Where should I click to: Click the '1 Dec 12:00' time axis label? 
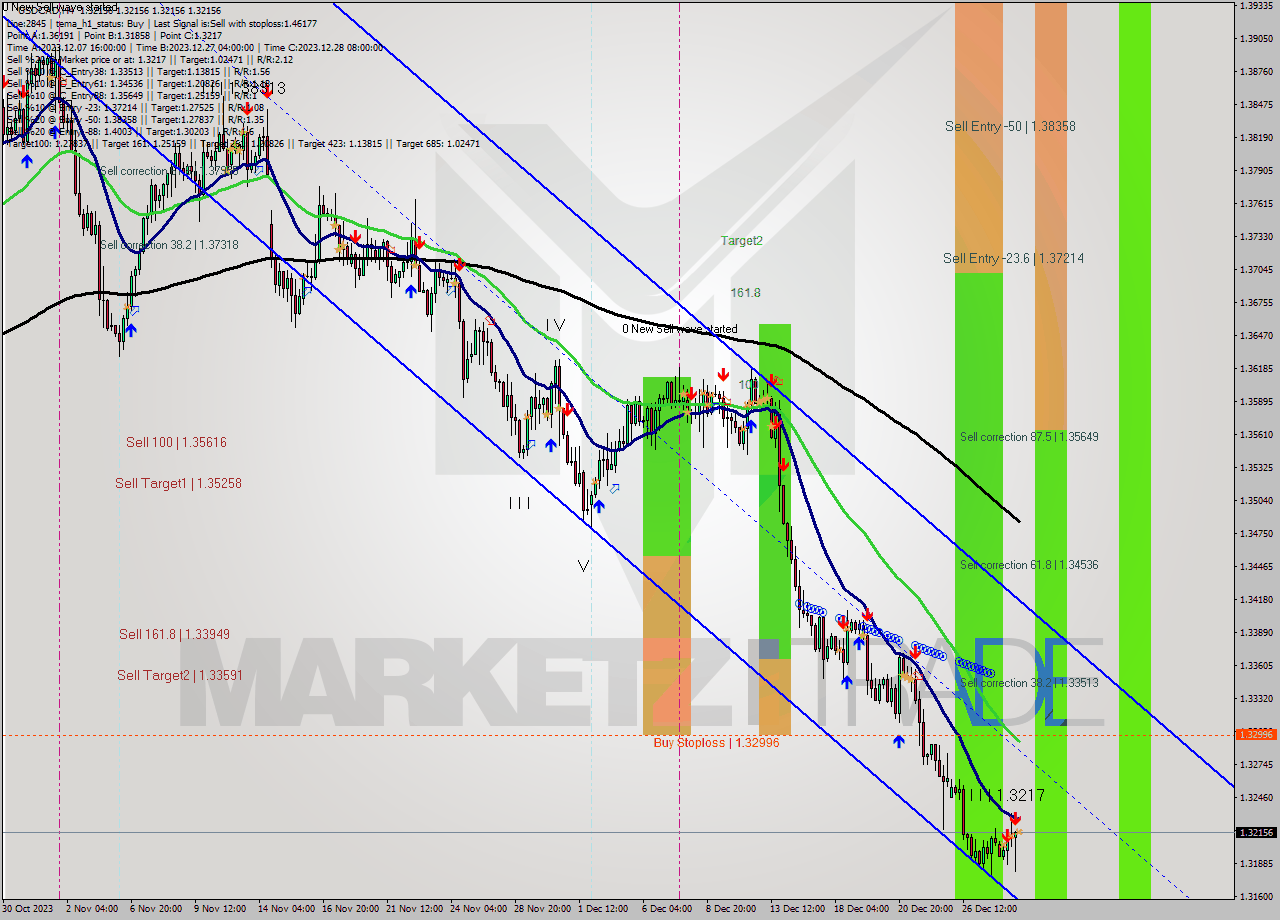pyautogui.click(x=603, y=909)
